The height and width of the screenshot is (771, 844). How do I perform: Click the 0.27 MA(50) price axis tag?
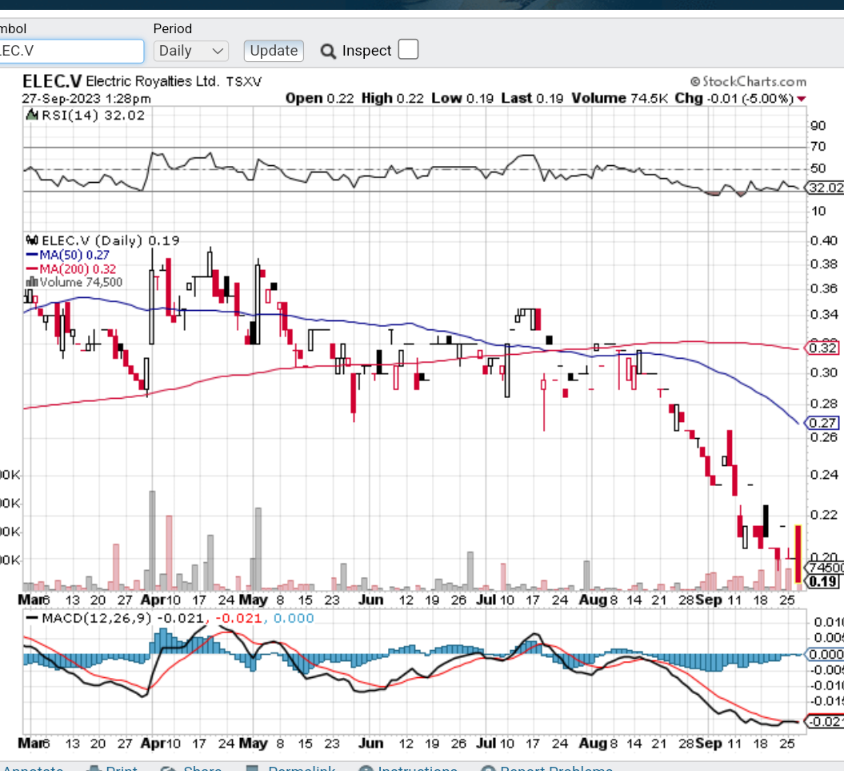pos(825,423)
